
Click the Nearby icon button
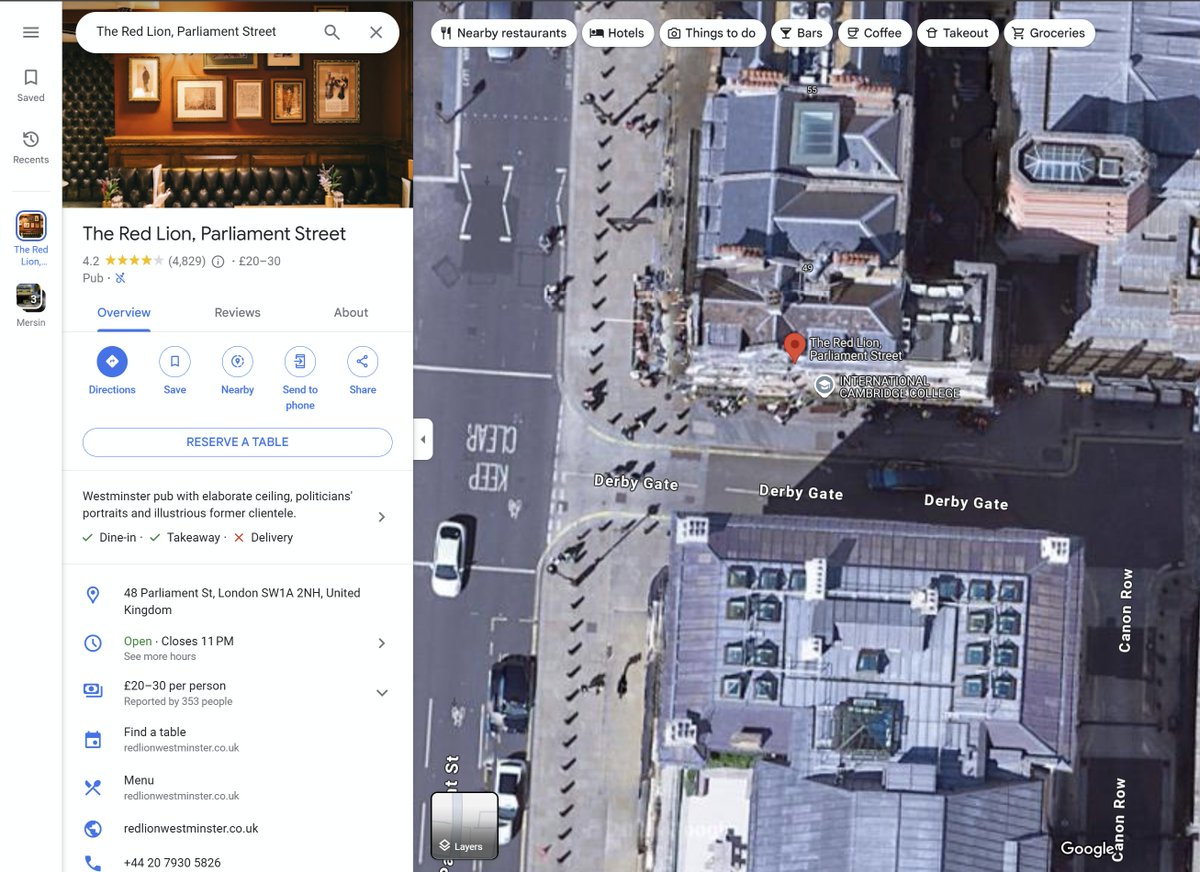pos(237,361)
